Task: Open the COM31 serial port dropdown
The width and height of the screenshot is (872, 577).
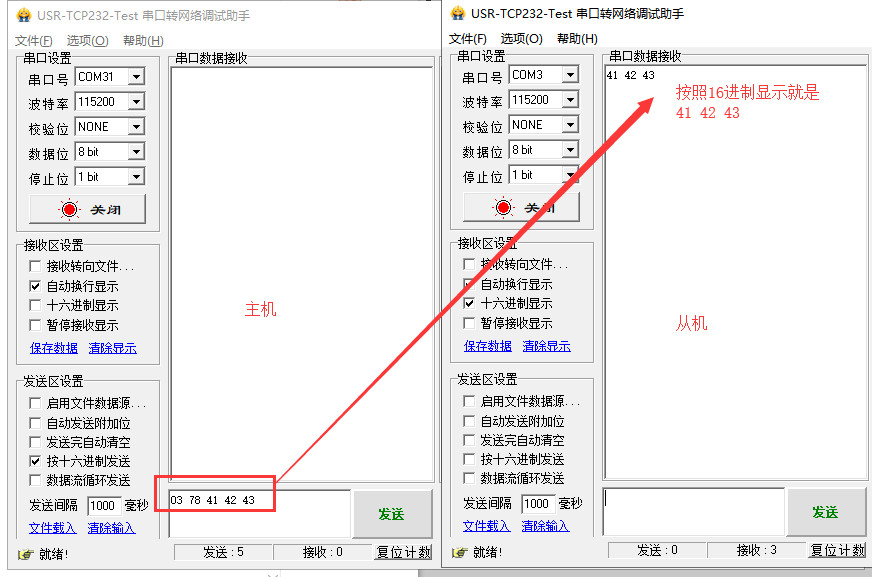Action: click(x=136, y=77)
